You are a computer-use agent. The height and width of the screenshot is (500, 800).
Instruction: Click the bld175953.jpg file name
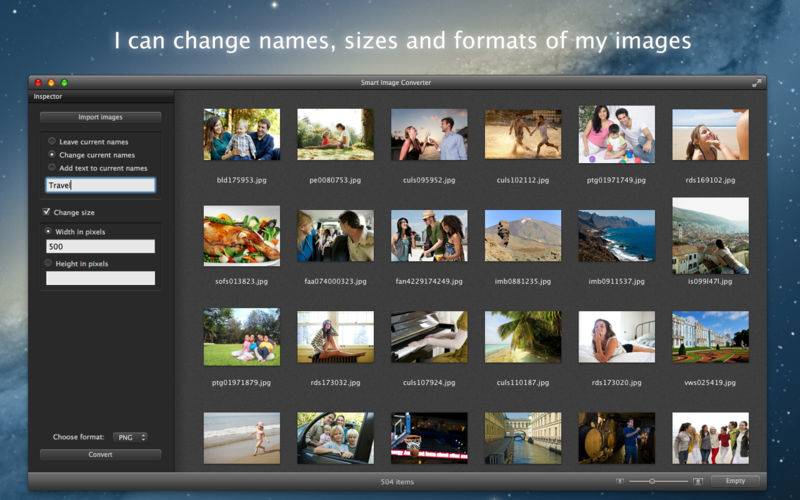pyautogui.click(x=242, y=180)
